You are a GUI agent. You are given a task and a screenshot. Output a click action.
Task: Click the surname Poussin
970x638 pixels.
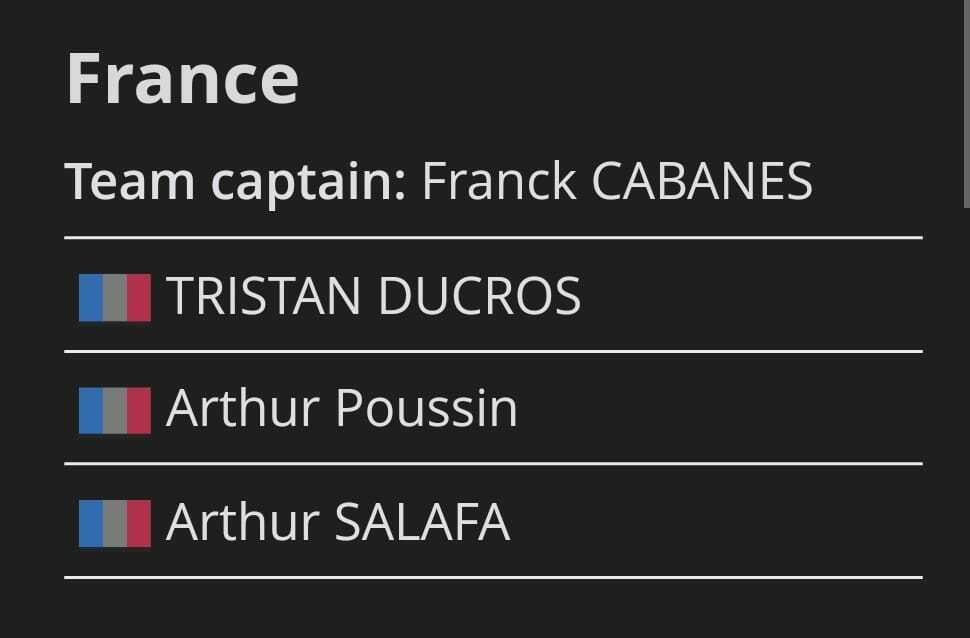pyautogui.click(x=425, y=410)
